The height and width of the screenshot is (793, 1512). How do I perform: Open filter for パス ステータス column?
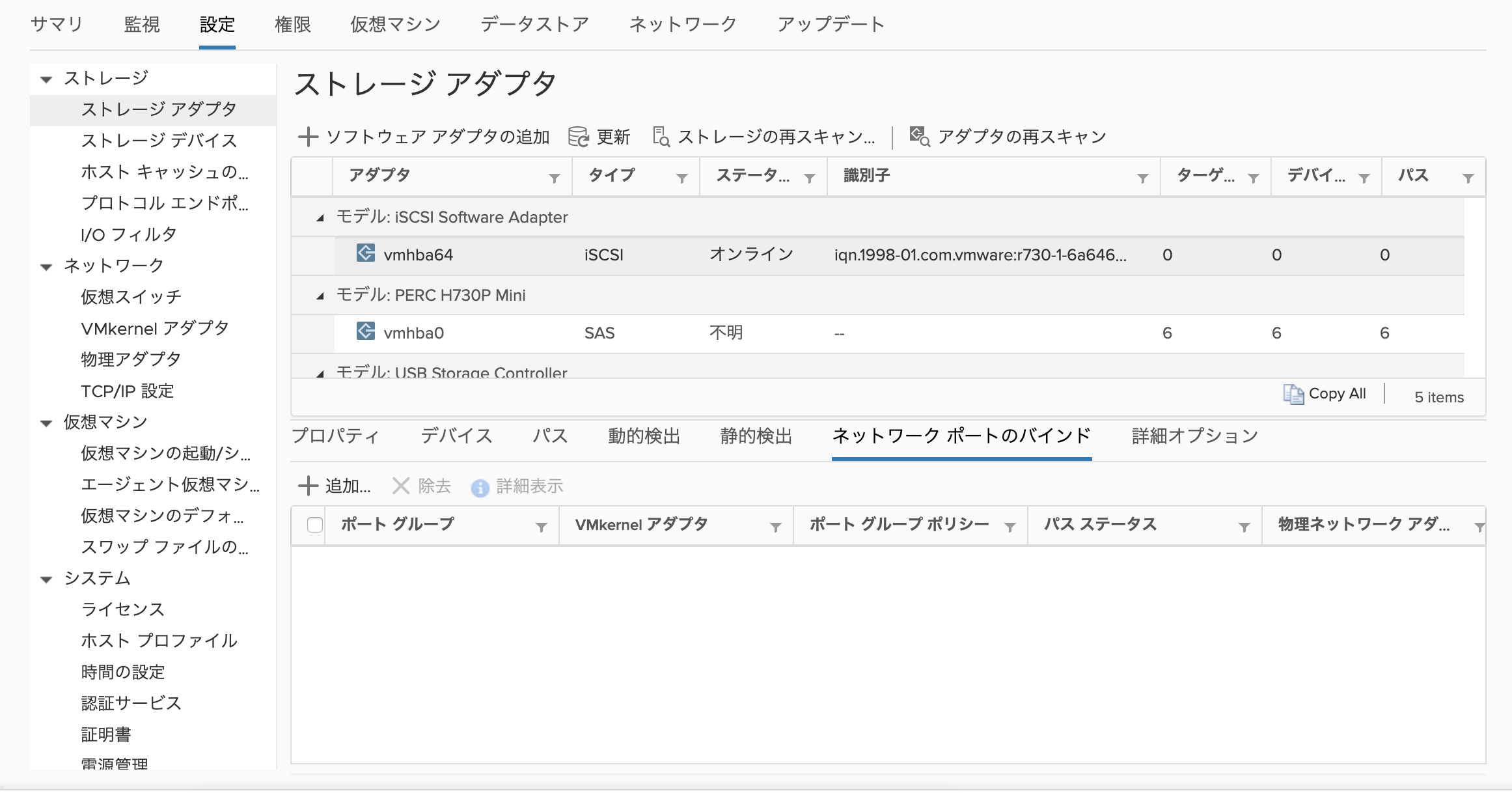click(1244, 527)
